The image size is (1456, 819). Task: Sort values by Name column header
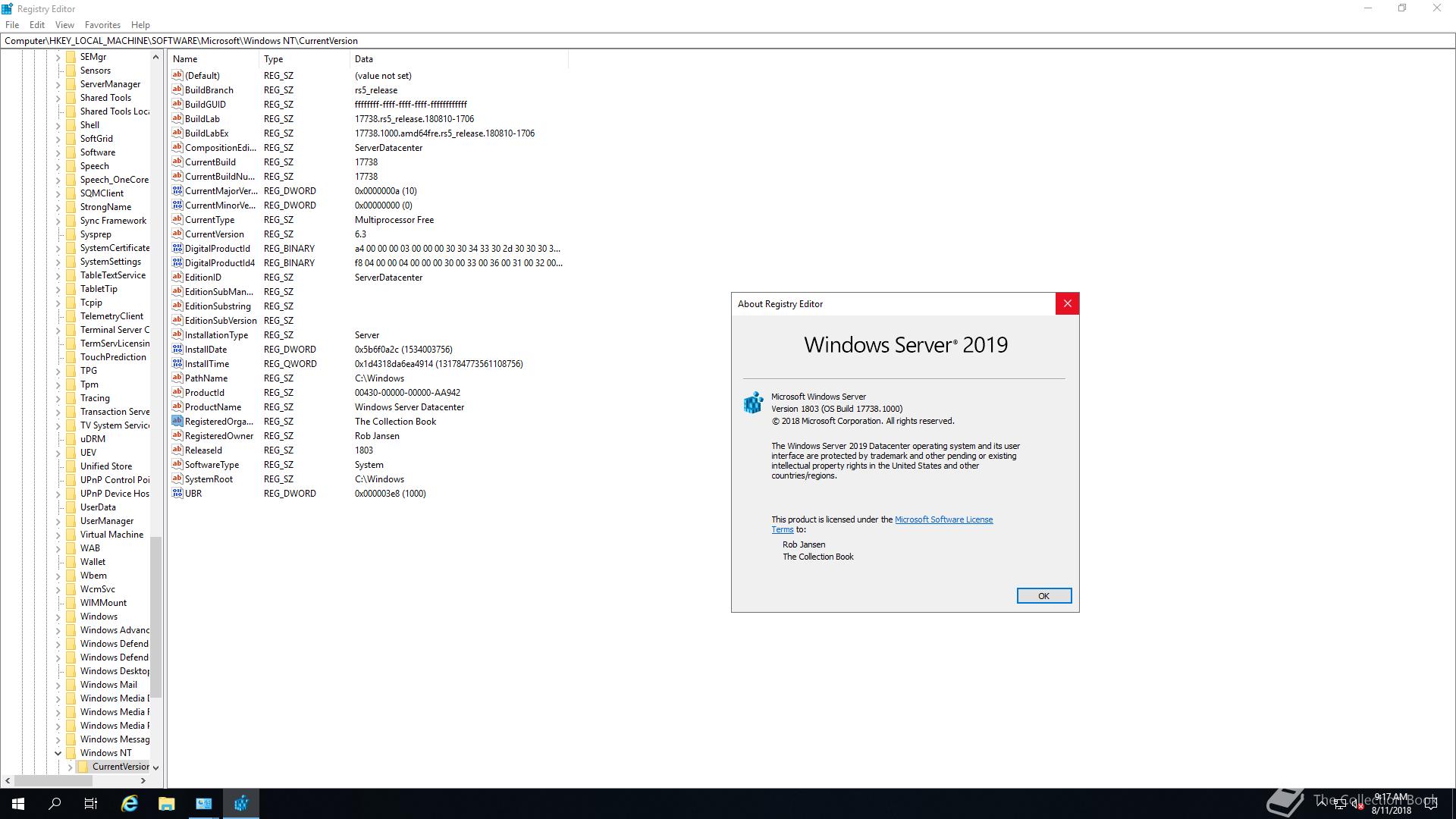(213, 58)
